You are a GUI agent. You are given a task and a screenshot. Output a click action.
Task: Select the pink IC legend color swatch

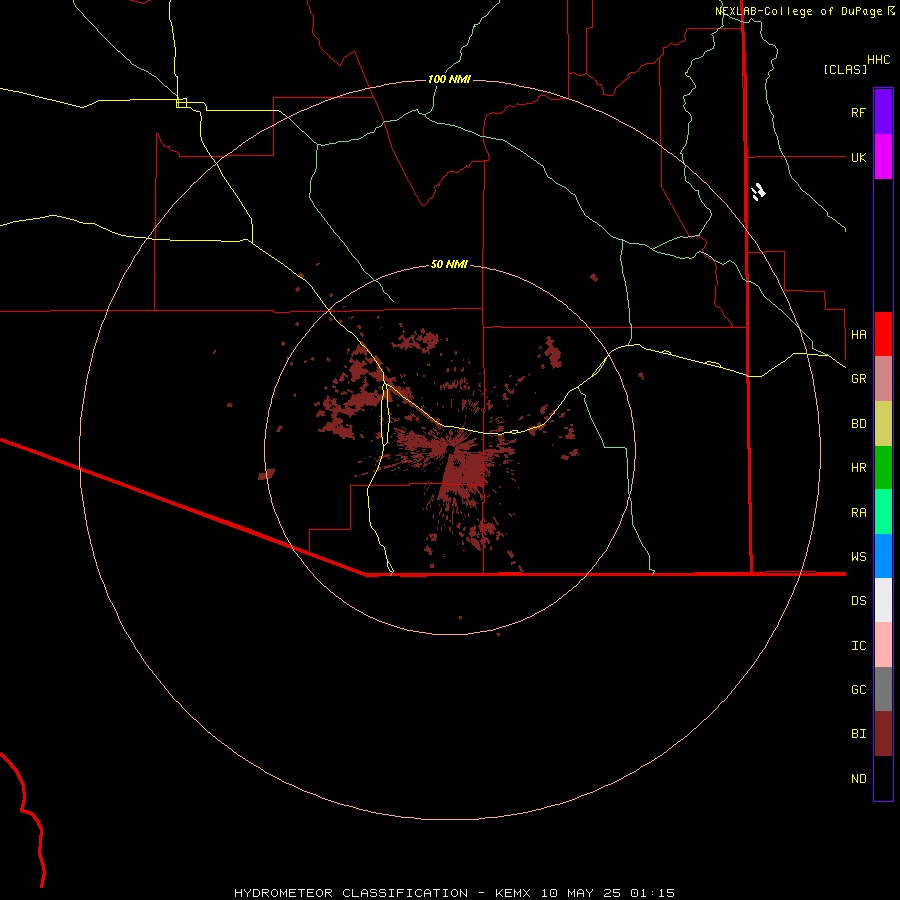click(x=883, y=645)
